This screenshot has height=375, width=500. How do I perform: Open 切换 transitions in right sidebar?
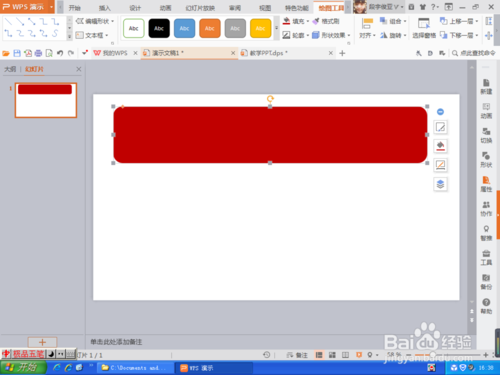(486, 136)
